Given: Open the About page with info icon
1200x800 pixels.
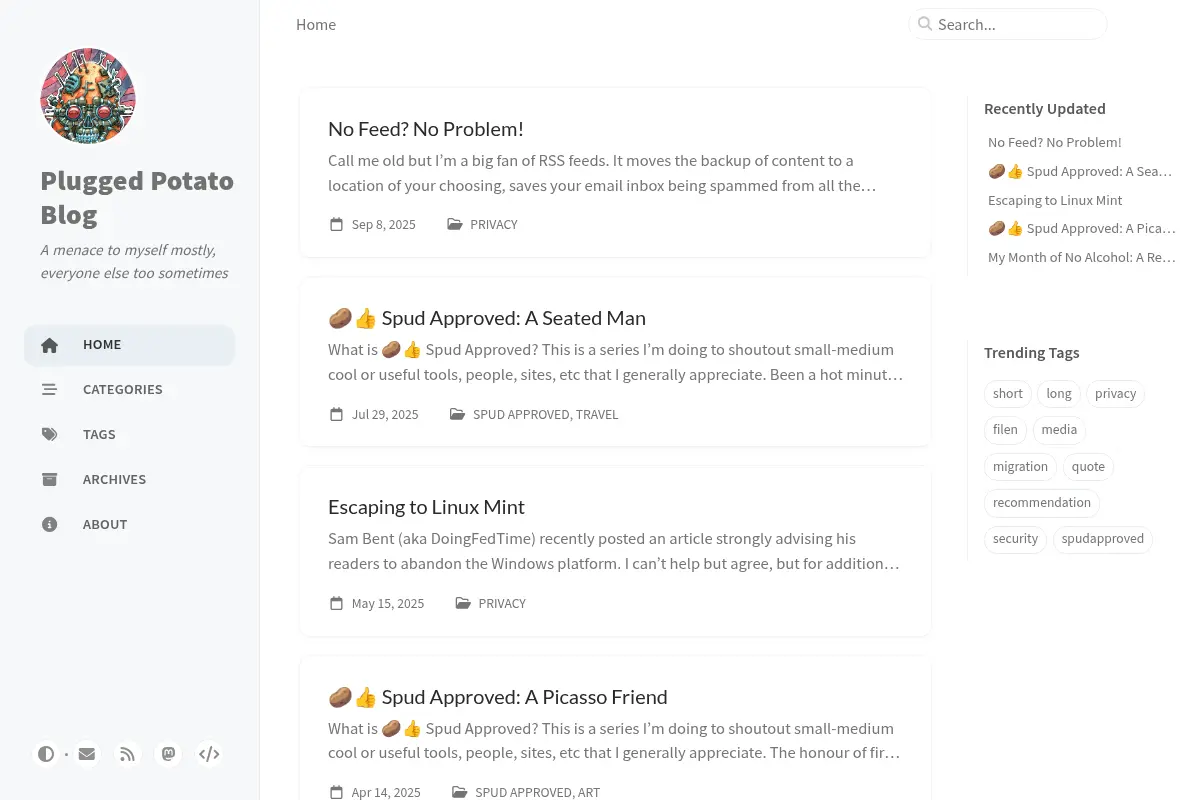Looking at the screenshot, I should pos(130,525).
